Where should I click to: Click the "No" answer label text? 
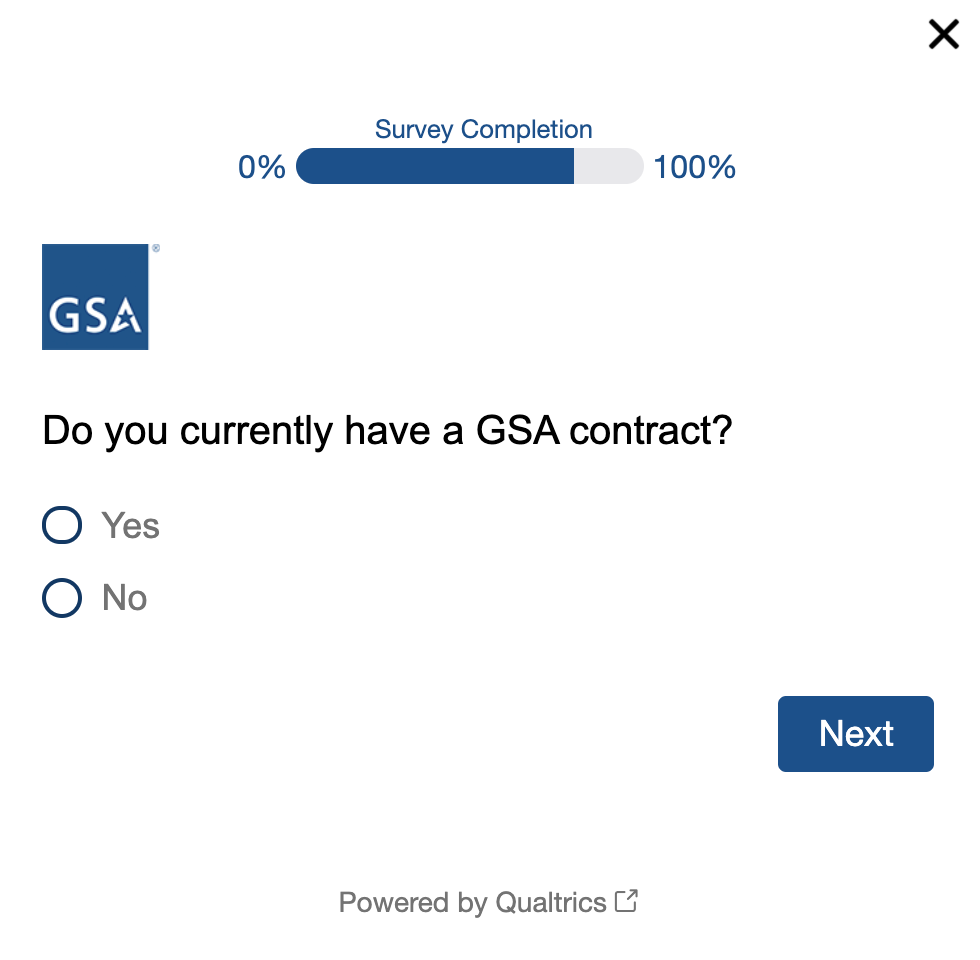click(125, 598)
